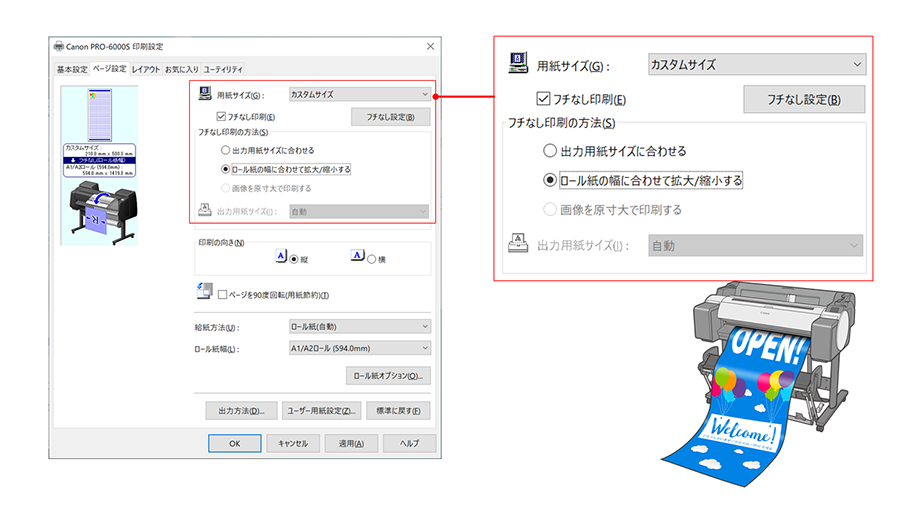Select 出力用紙サイズに合わせる radio in dialog
Viewport: 900px width, 506px height.
click(226, 150)
